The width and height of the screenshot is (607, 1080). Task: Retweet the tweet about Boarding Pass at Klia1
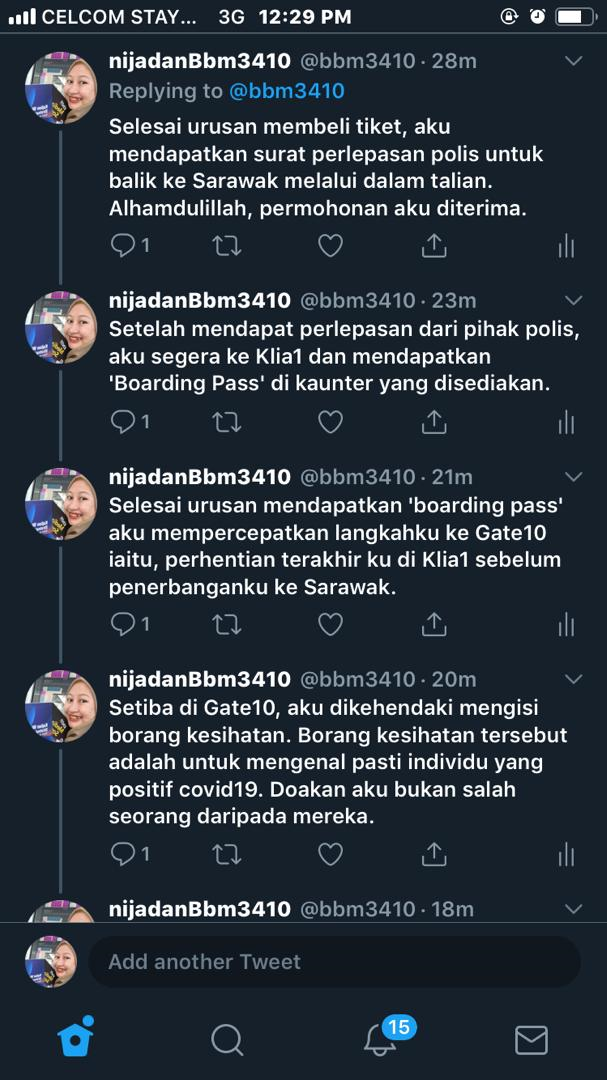[226, 422]
